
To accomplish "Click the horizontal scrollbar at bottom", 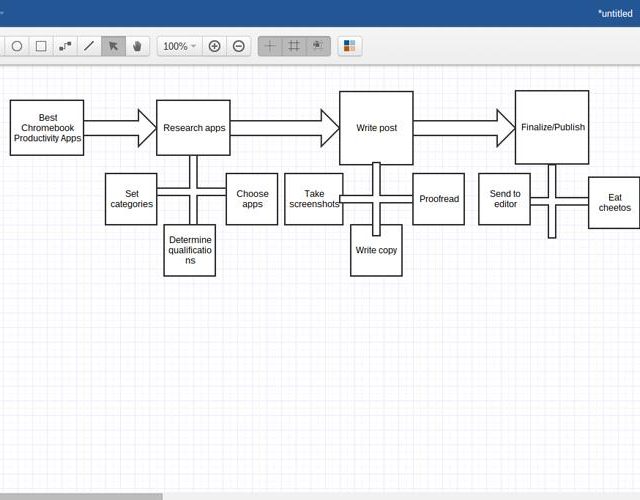I will (81, 496).
